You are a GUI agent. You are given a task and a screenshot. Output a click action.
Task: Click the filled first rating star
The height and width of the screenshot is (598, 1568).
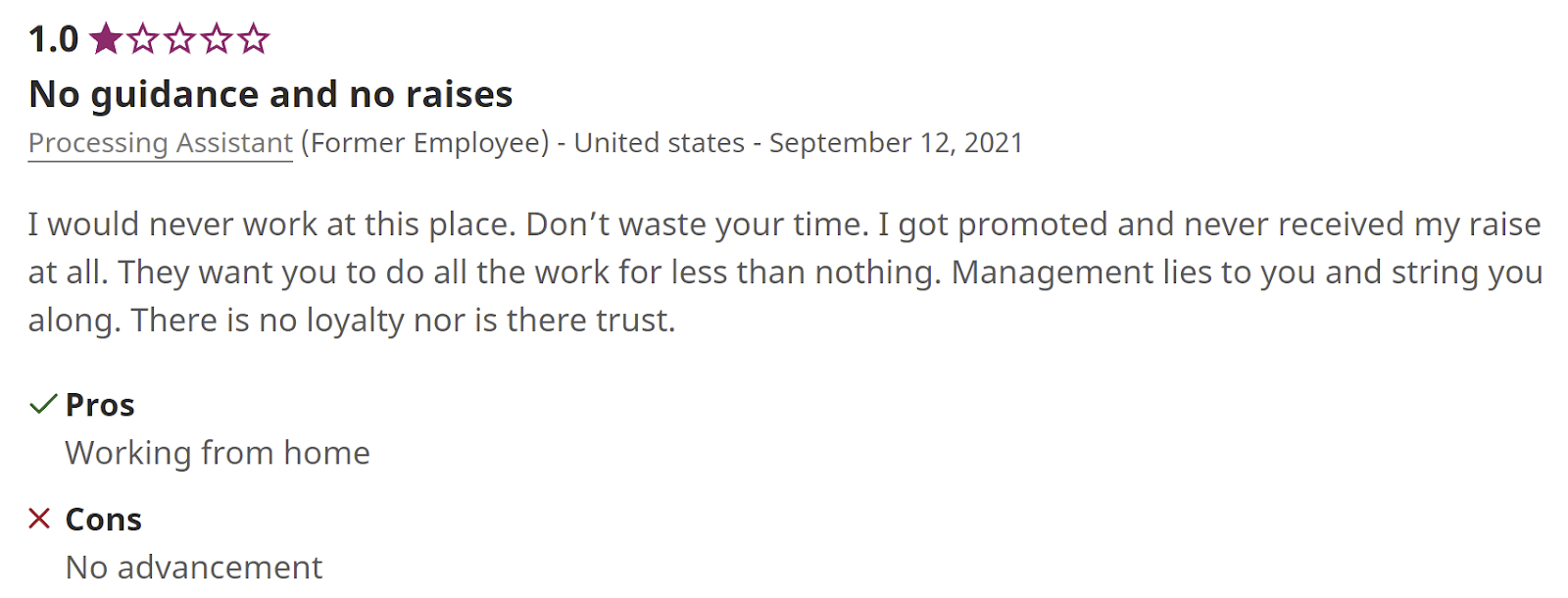[x=106, y=39]
